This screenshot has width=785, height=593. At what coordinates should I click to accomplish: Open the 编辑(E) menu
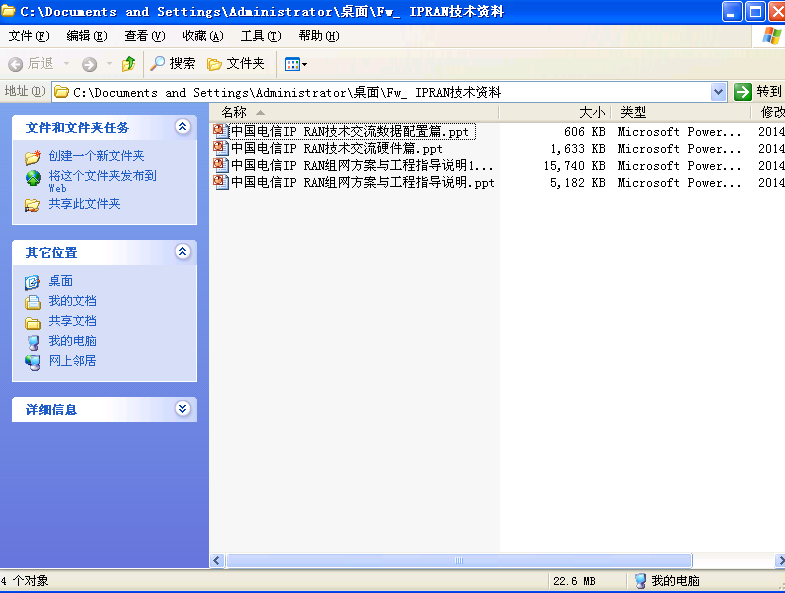point(87,36)
